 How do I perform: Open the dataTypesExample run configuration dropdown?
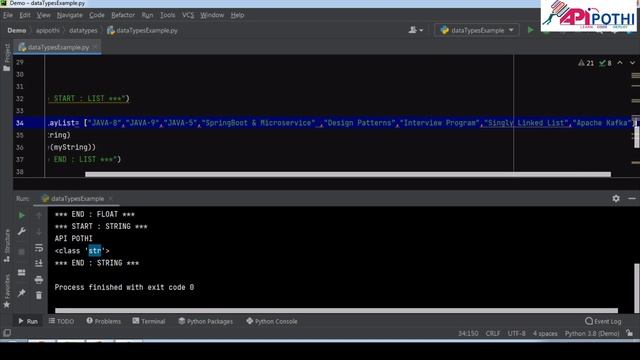[477, 30]
